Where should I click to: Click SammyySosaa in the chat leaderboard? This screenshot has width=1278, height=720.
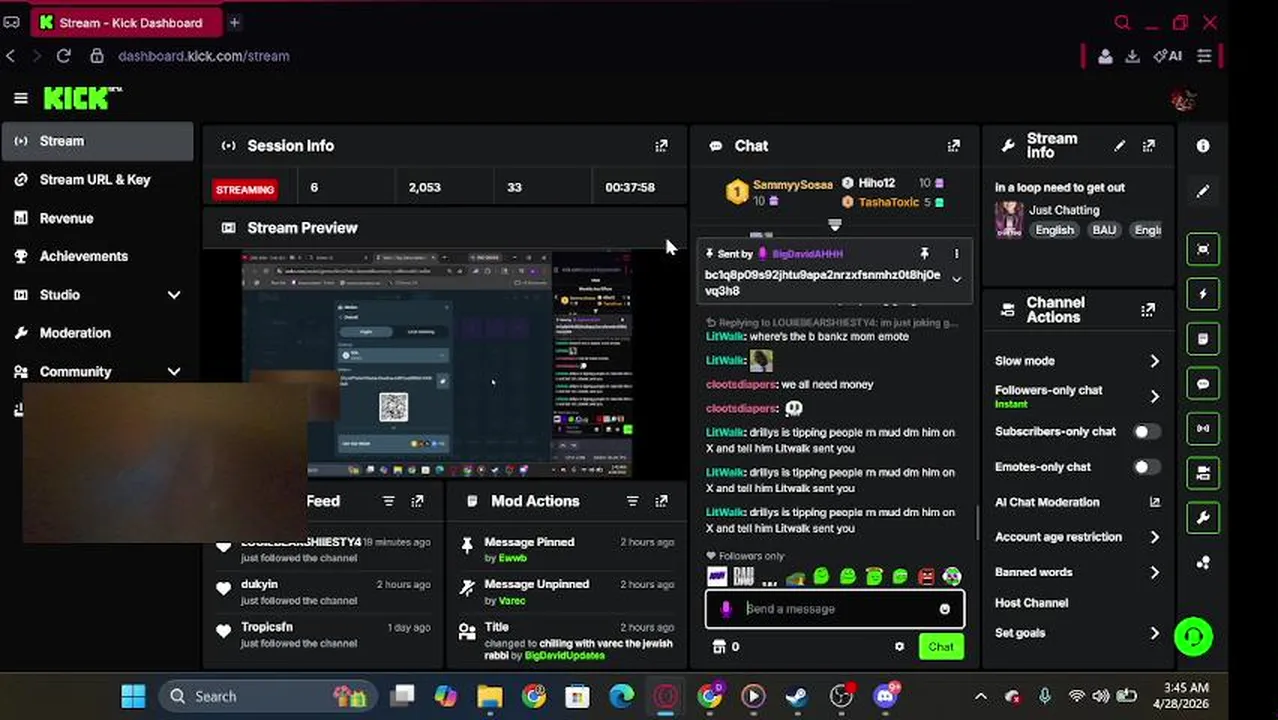click(x=792, y=185)
